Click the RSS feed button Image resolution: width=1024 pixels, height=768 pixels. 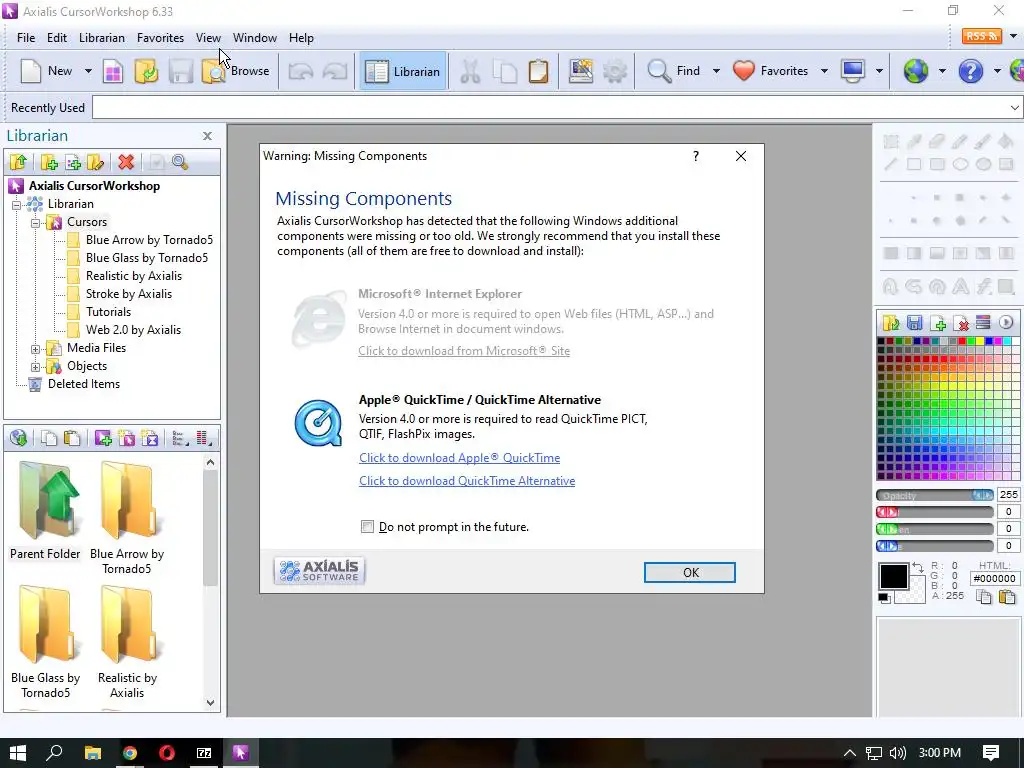[981, 37]
